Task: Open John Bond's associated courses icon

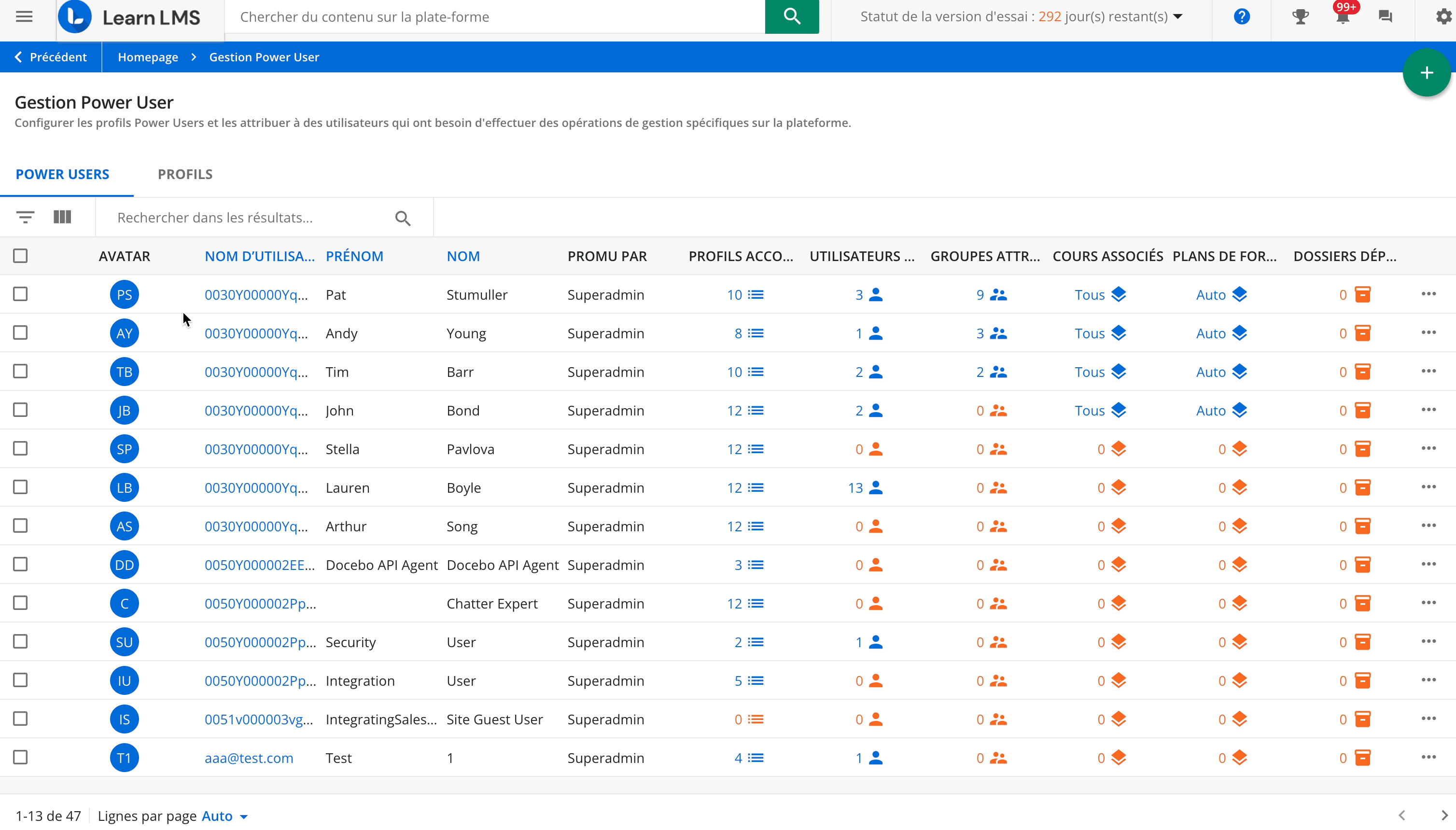Action: 1119,411
